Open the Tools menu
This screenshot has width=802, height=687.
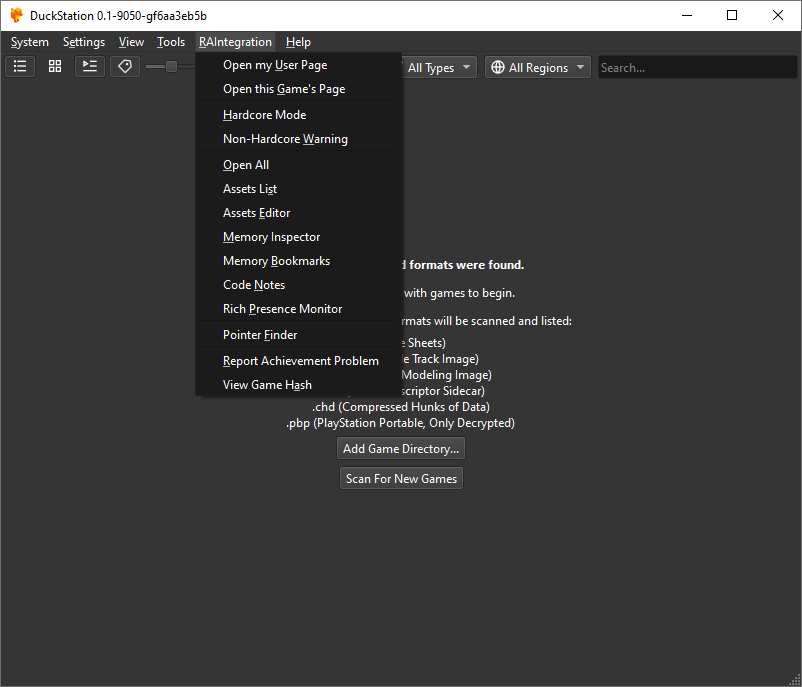[170, 41]
